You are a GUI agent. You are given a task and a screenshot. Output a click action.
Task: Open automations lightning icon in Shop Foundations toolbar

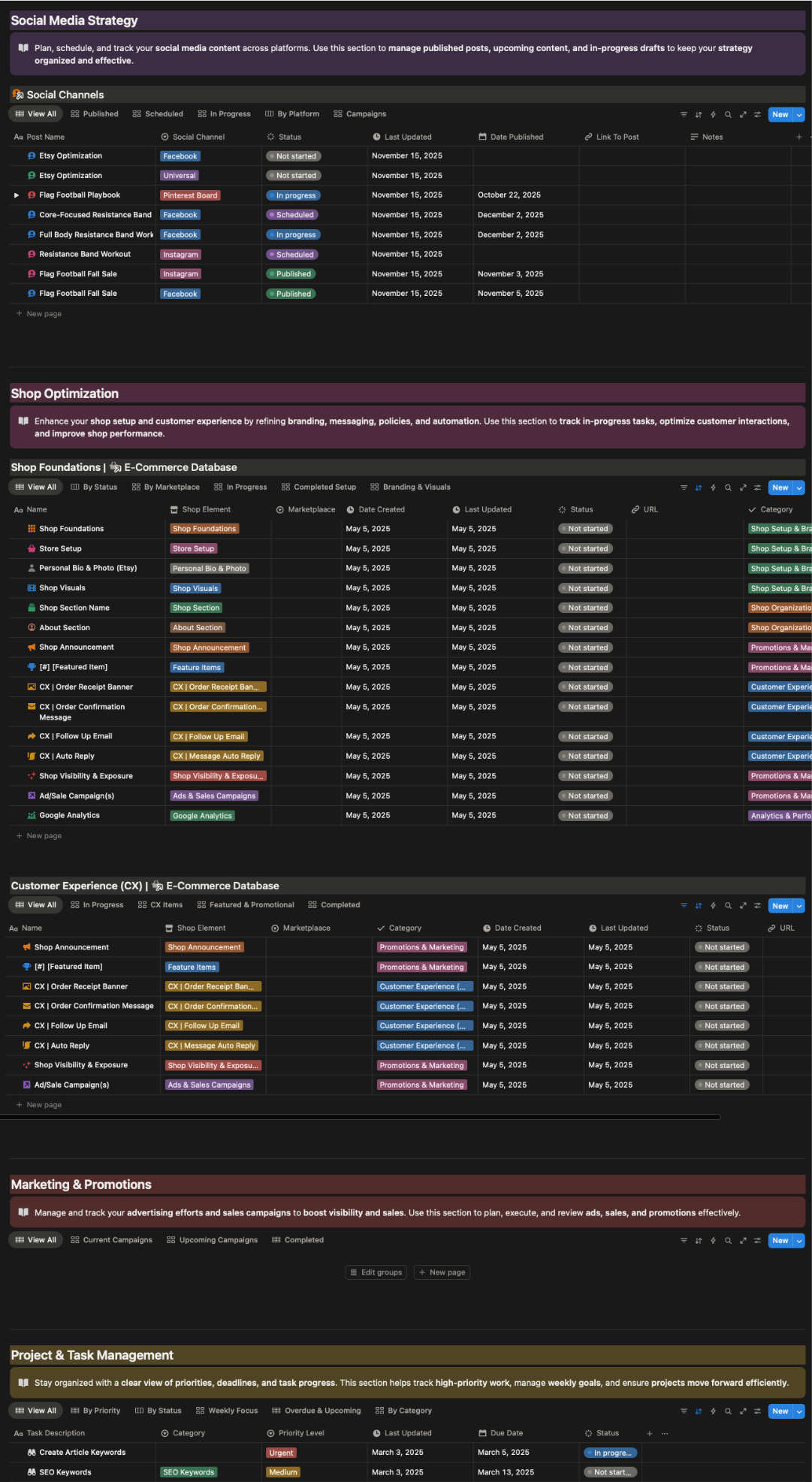(x=713, y=488)
